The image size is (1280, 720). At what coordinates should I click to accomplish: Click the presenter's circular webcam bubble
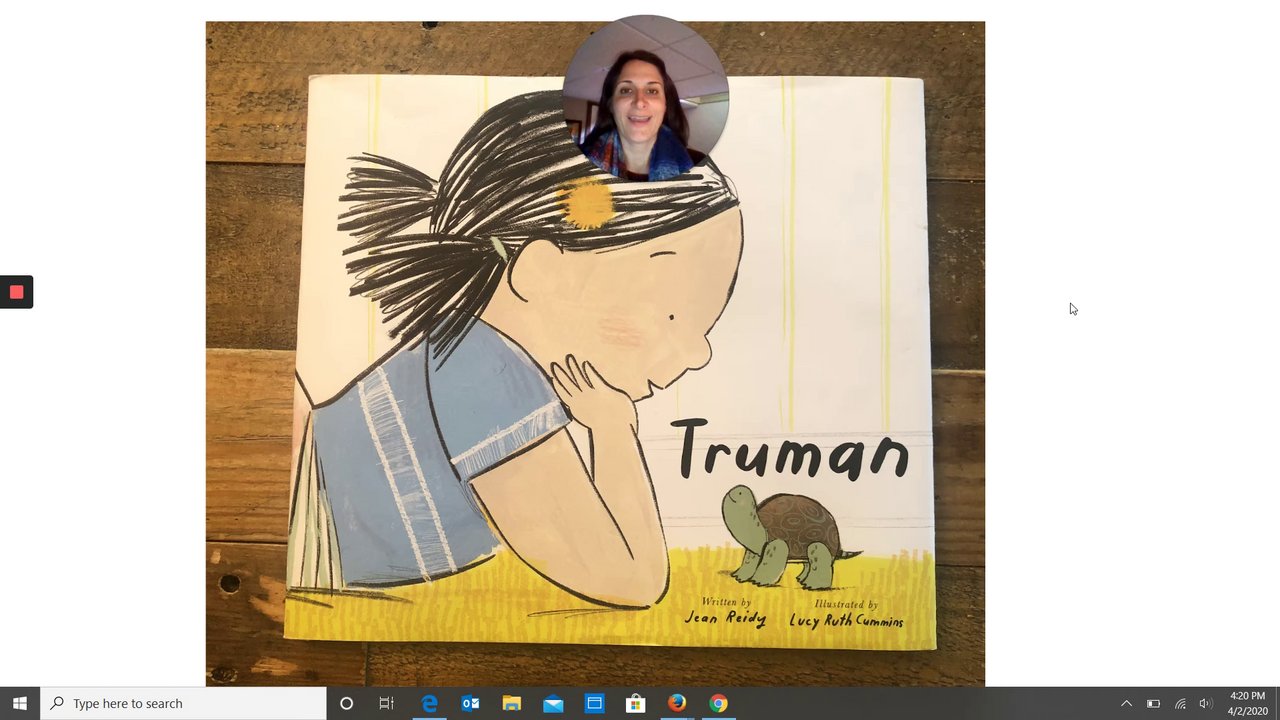(x=645, y=98)
